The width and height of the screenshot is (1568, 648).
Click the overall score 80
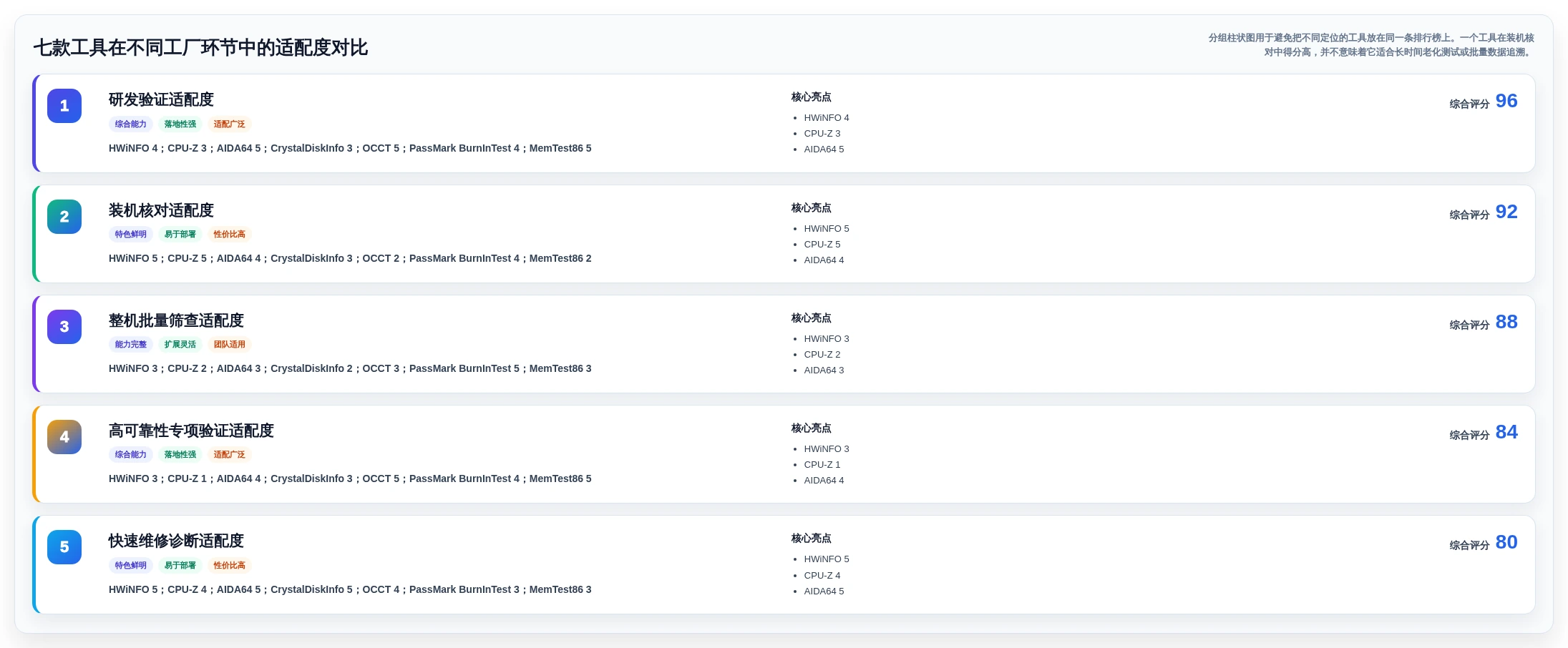click(1506, 542)
